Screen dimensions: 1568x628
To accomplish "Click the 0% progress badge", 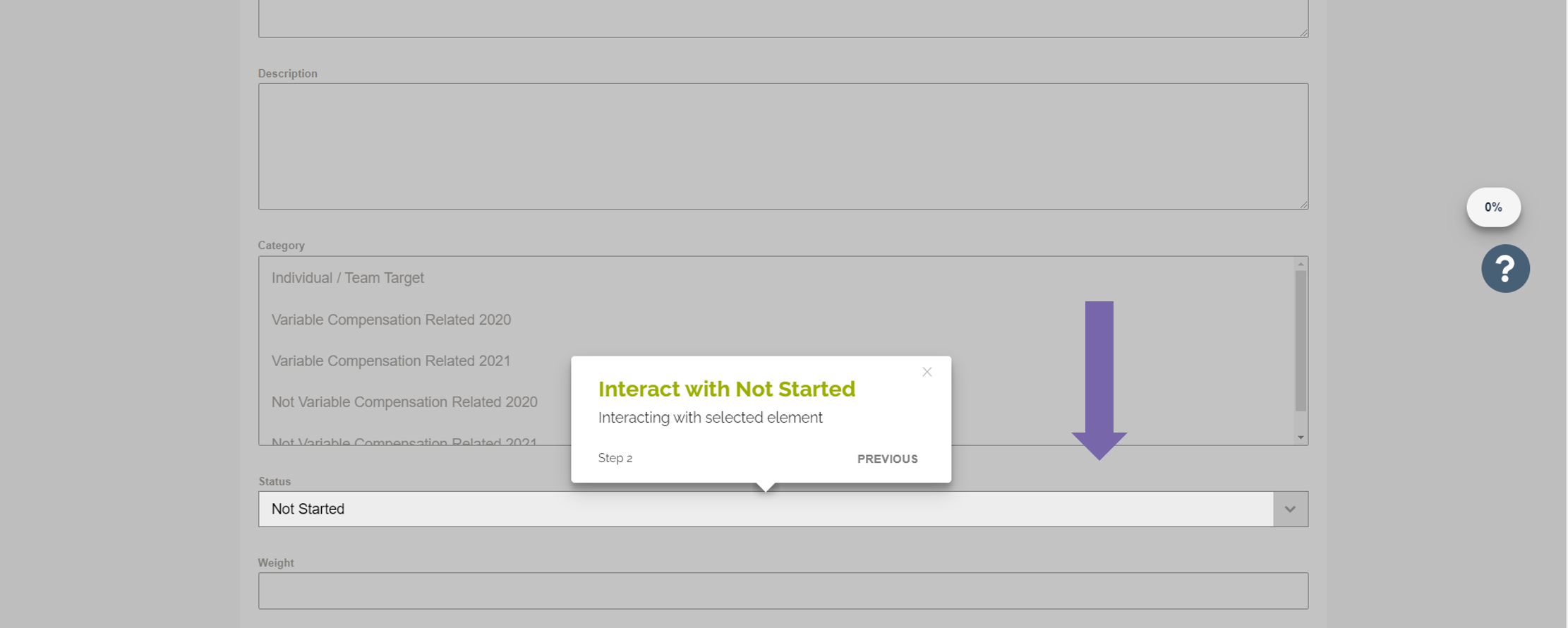I will point(1493,207).
